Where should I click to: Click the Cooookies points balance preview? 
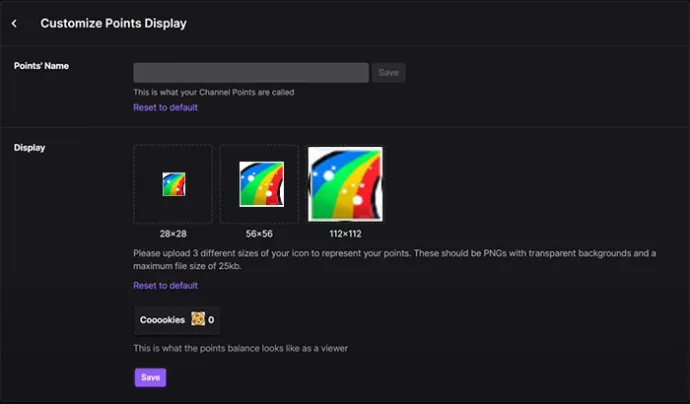[177, 320]
